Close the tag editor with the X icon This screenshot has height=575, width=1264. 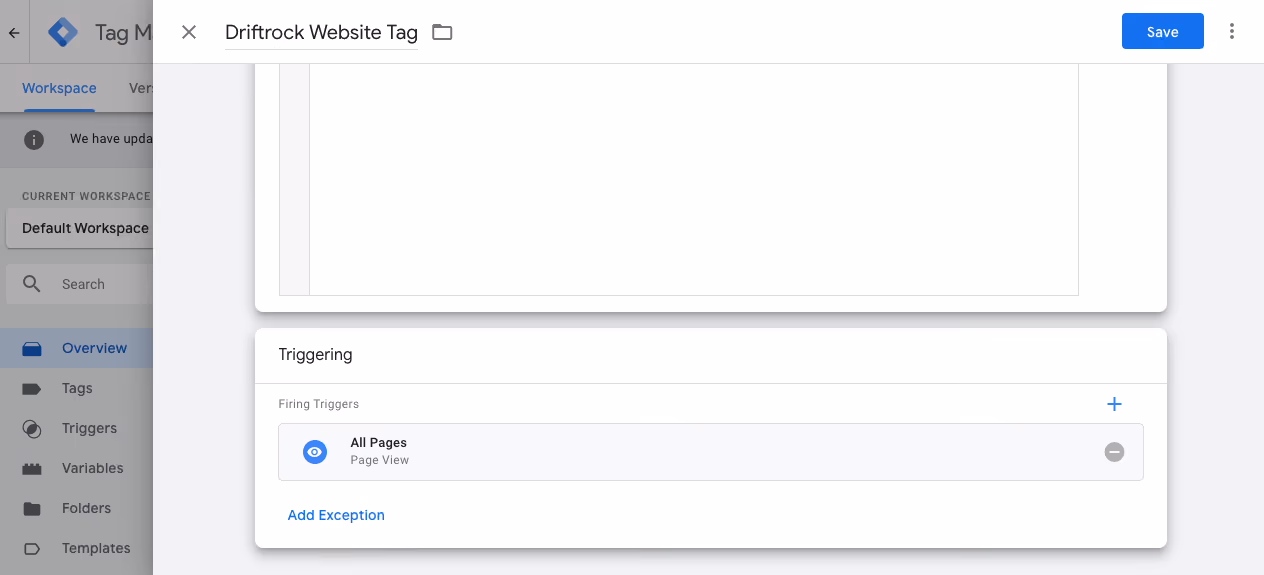pyautogui.click(x=189, y=32)
